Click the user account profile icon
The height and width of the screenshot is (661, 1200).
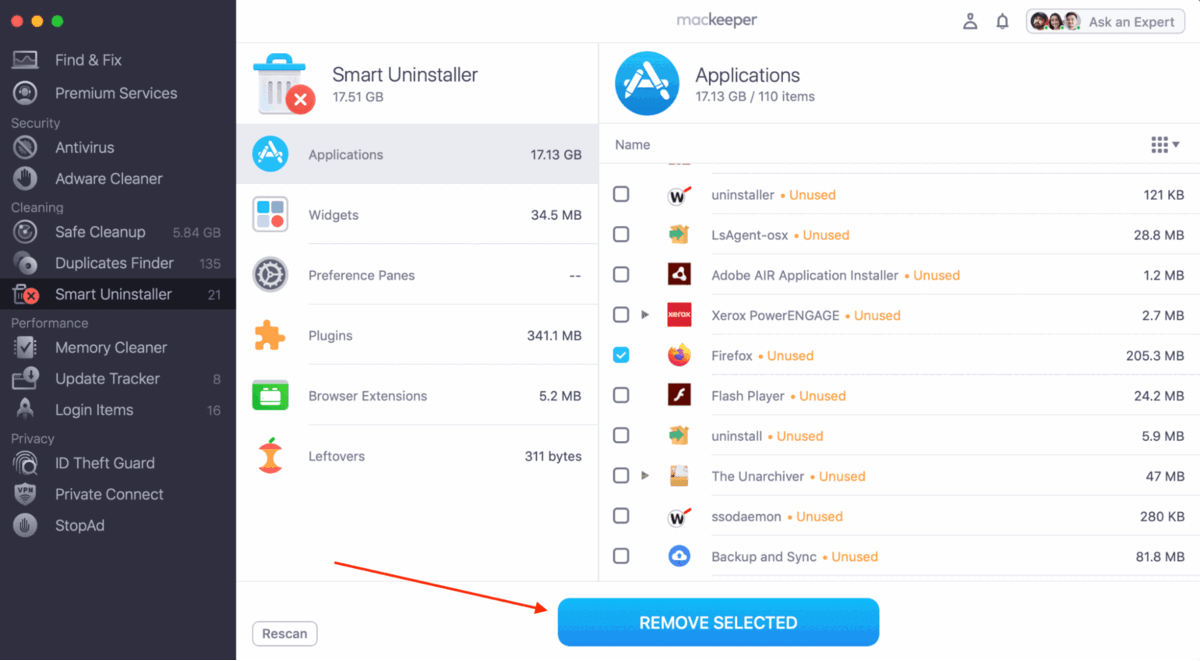pyautogui.click(x=969, y=21)
